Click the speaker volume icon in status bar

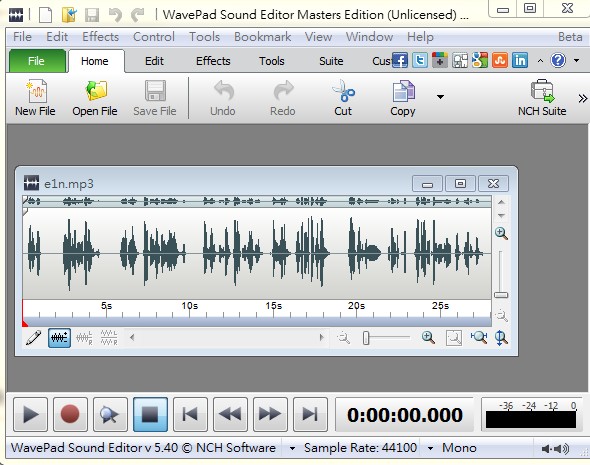[x=555, y=448]
